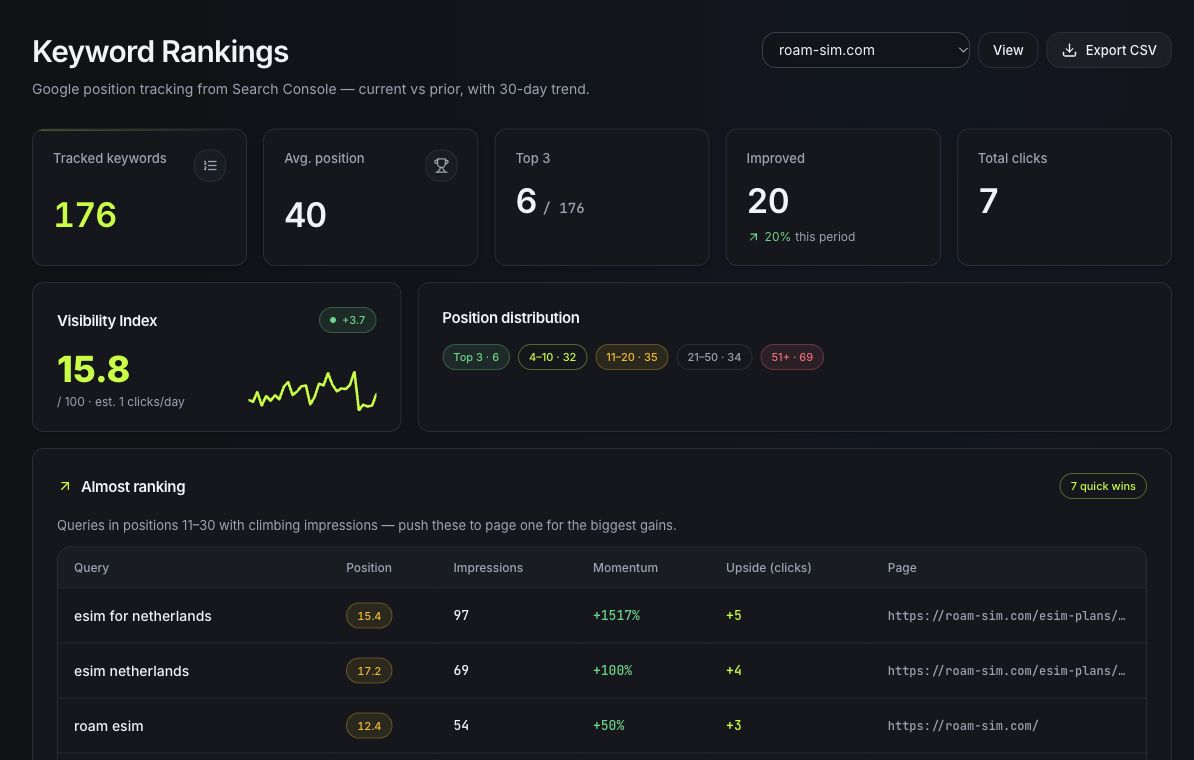This screenshot has height=760, width=1194.
Task: Open the https://roam-sim.com/ page link
Action: 963,726
